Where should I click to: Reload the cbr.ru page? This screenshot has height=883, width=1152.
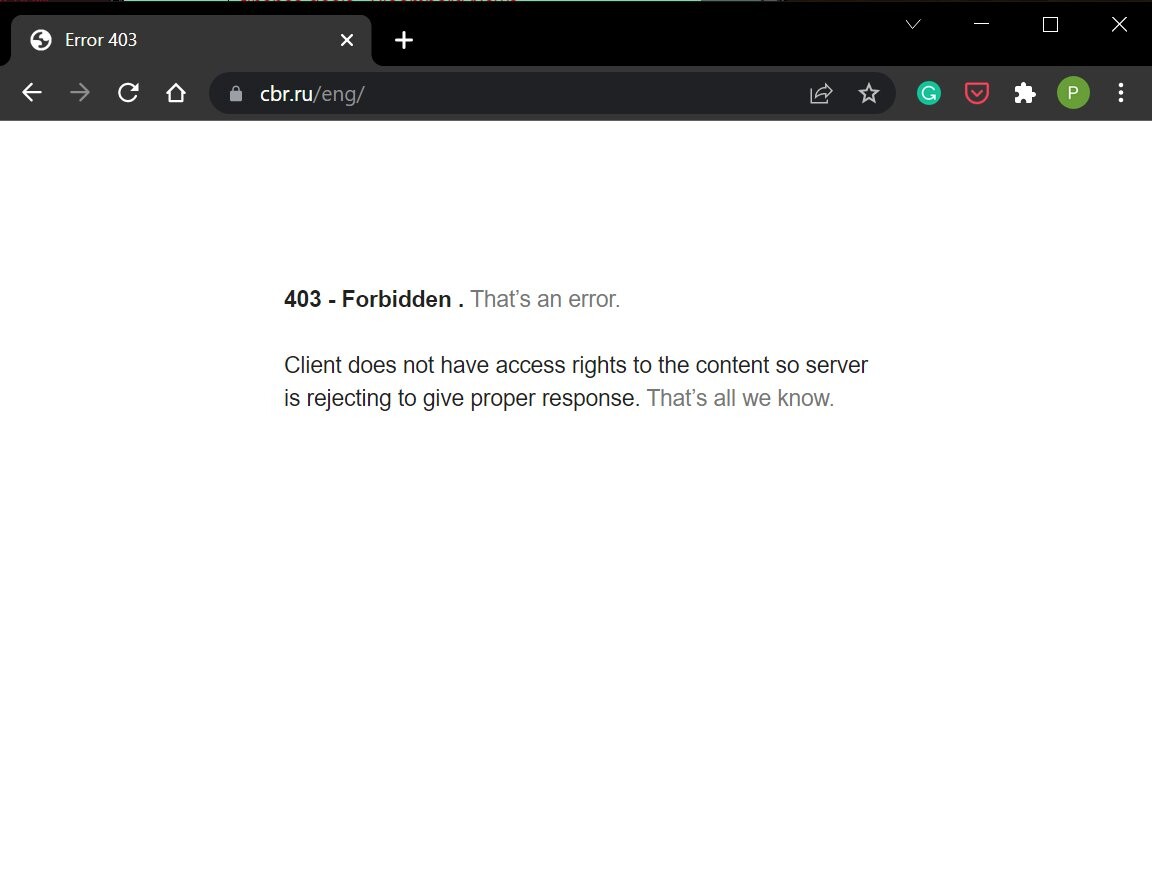(128, 93)
